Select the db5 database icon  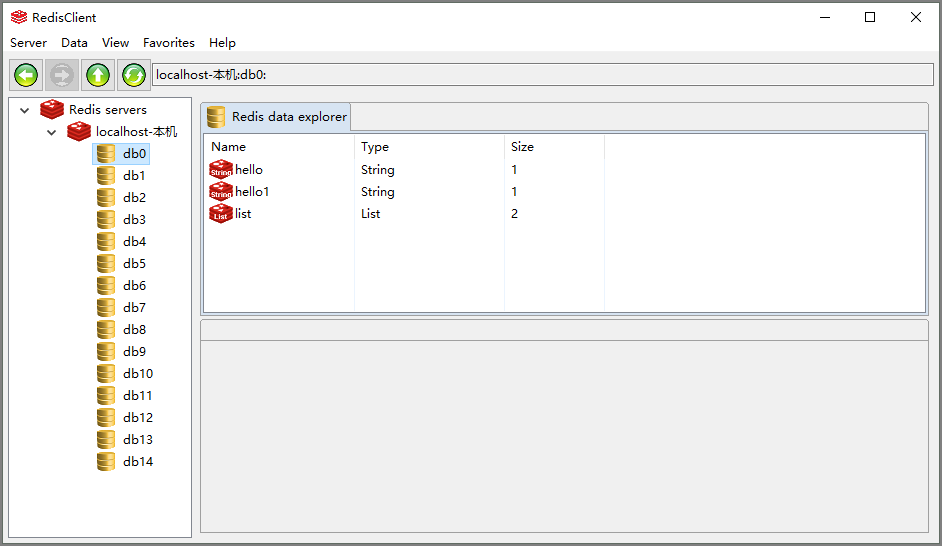point(106,263)
